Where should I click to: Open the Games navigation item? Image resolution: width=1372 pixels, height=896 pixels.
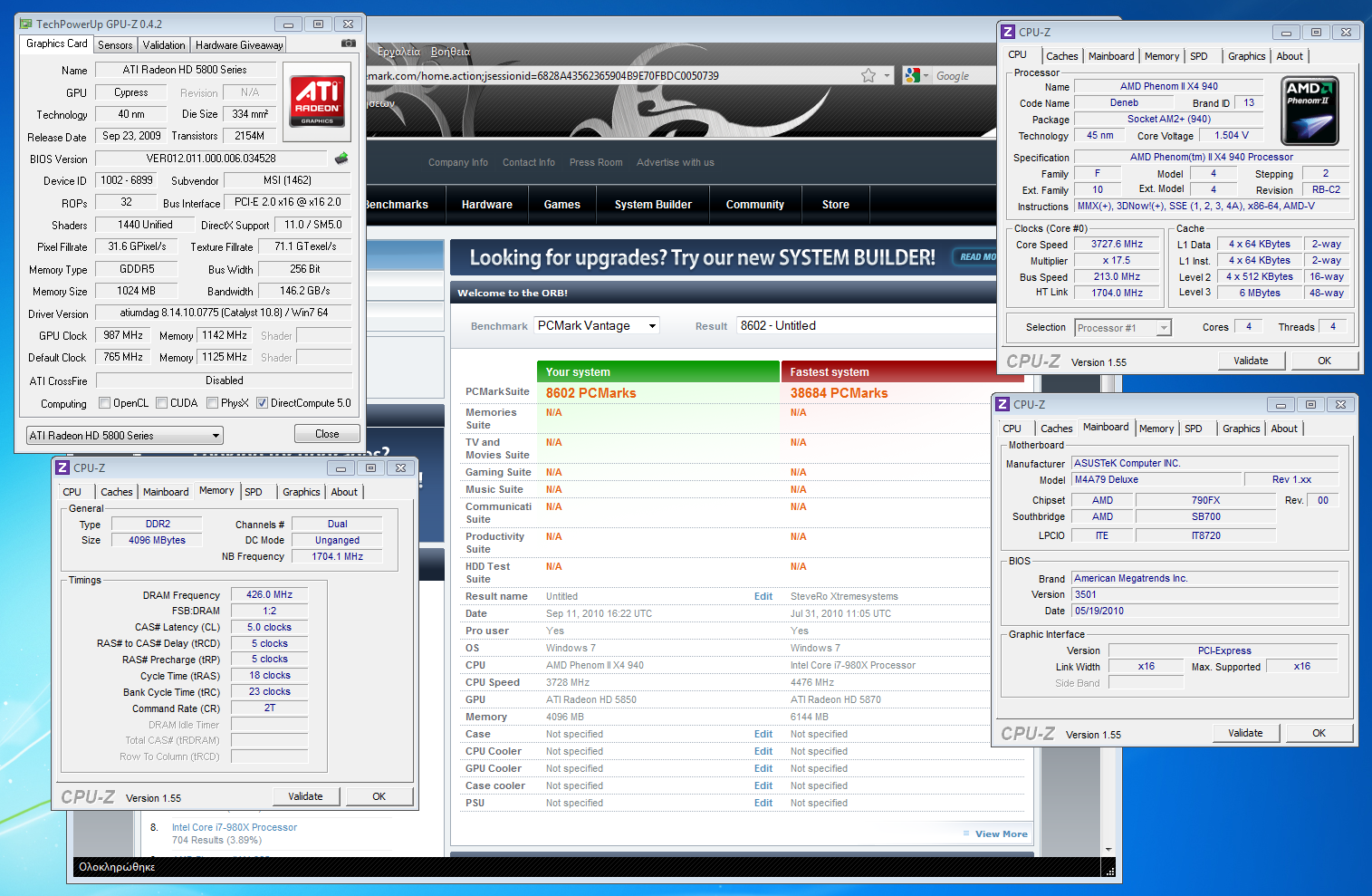tap(562, 205)
